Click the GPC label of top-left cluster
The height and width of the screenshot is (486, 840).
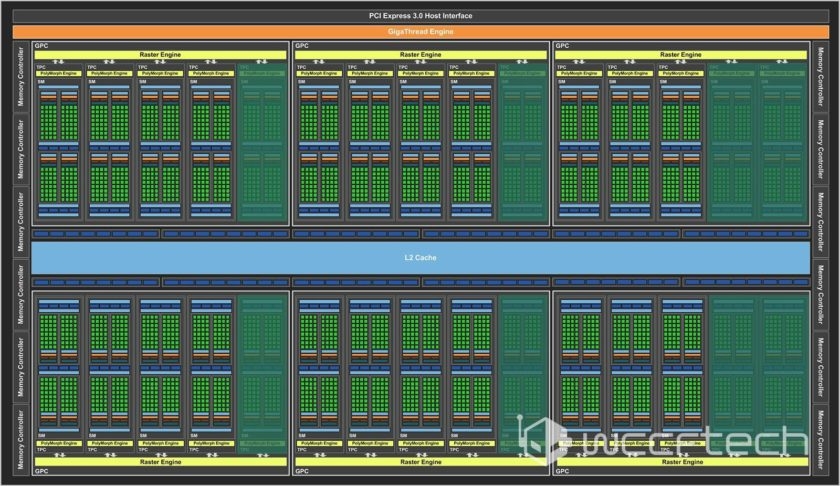(41, 46)
